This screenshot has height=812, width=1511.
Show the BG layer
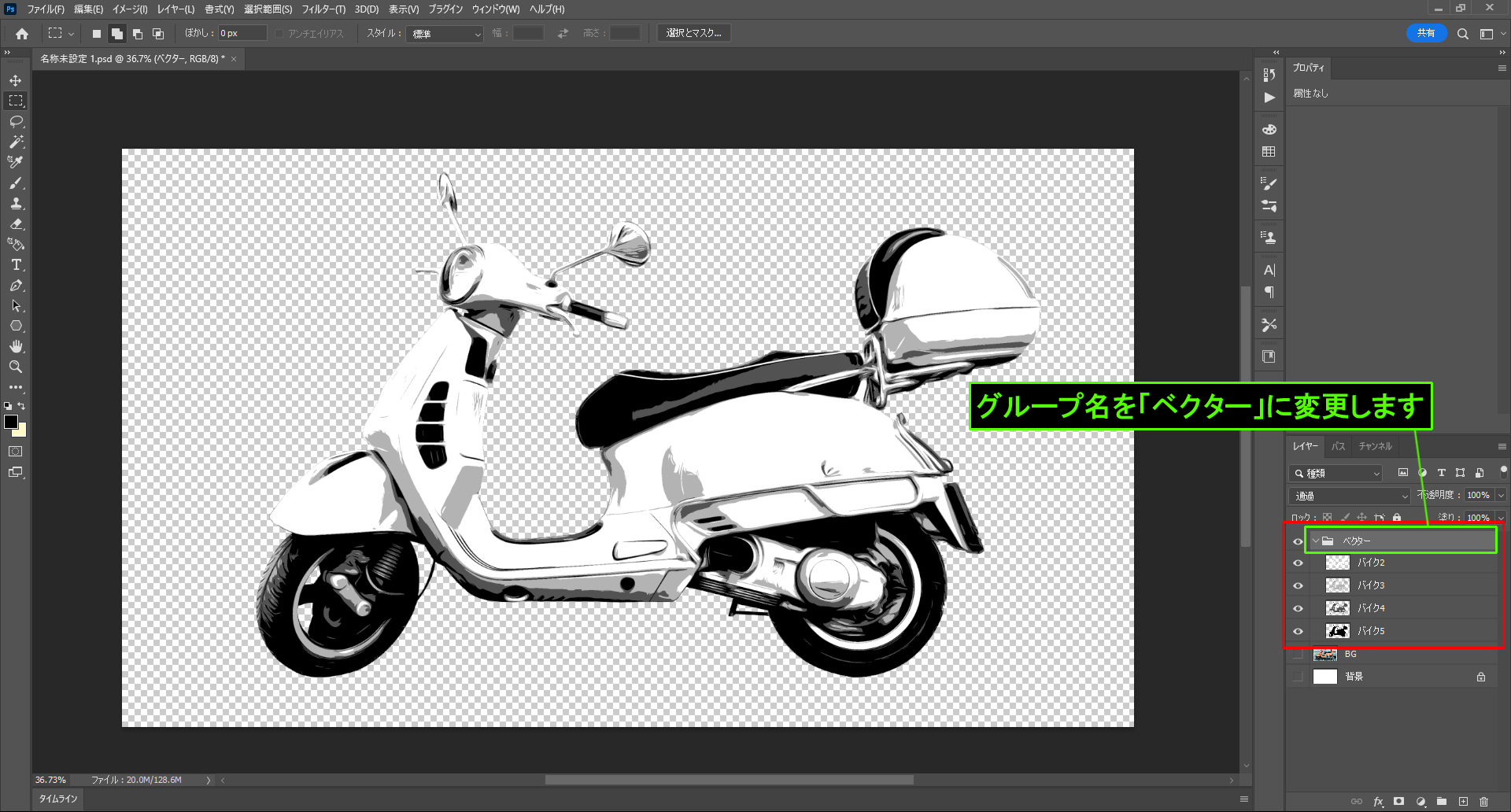pyautogui.click(x=1298, y=654)
